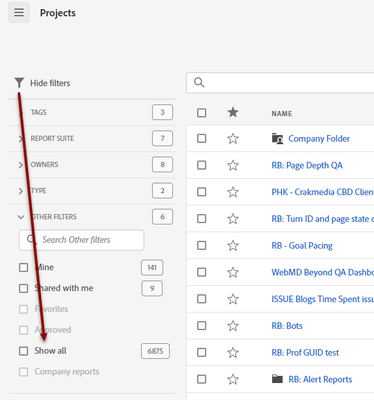Click the Company Folder icon
This screenshot has width=374, height=400.
[277, 138]
